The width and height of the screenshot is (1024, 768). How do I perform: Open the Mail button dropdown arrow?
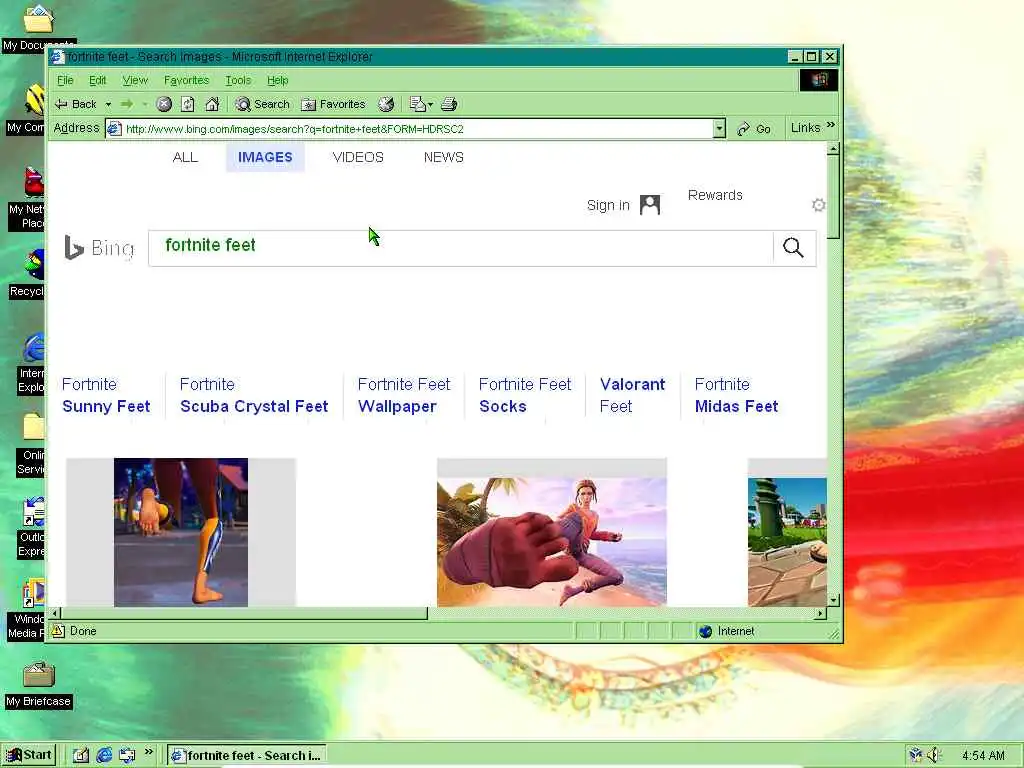(x=430, y=104)
